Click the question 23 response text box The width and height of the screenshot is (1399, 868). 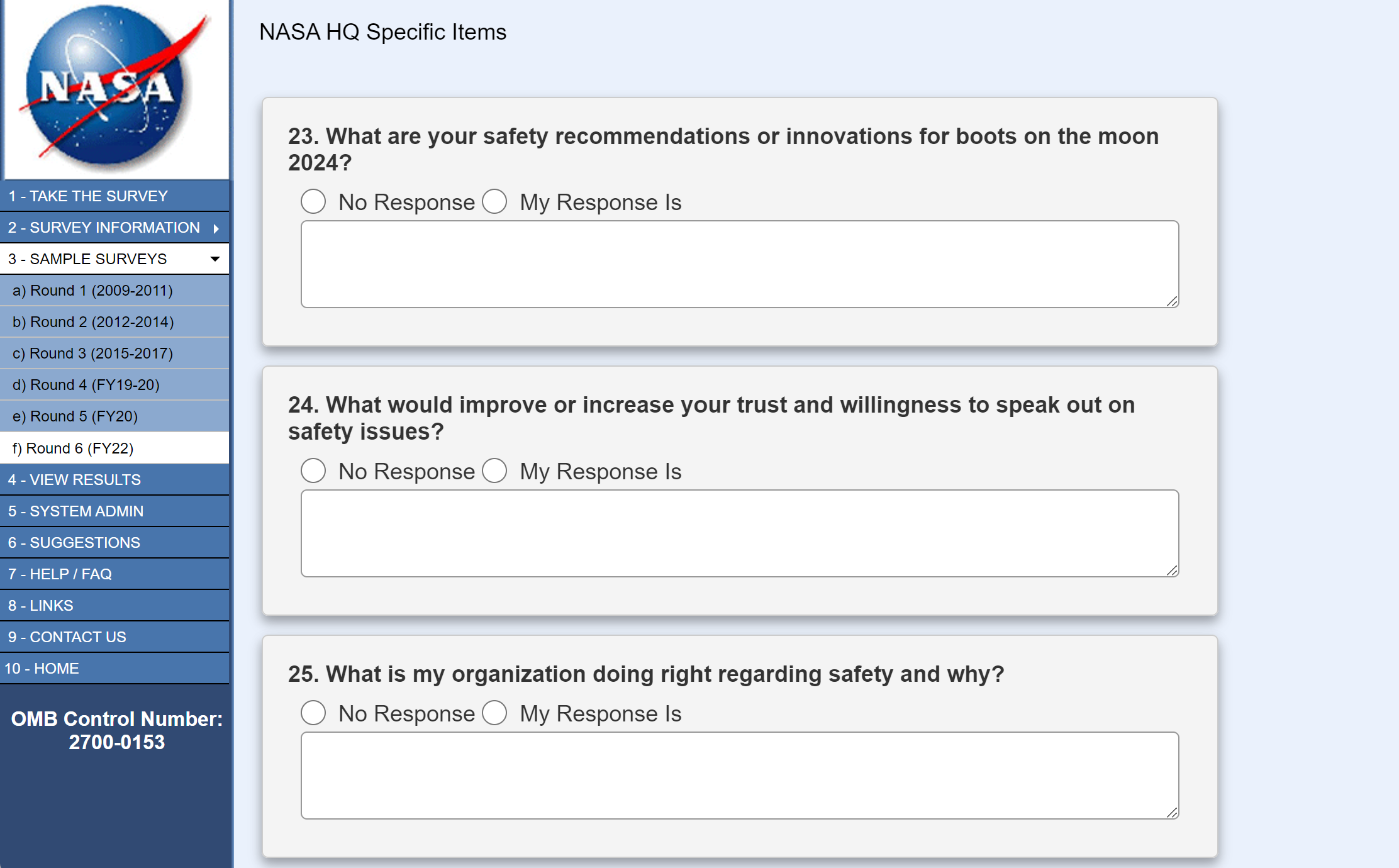(739, 264)
